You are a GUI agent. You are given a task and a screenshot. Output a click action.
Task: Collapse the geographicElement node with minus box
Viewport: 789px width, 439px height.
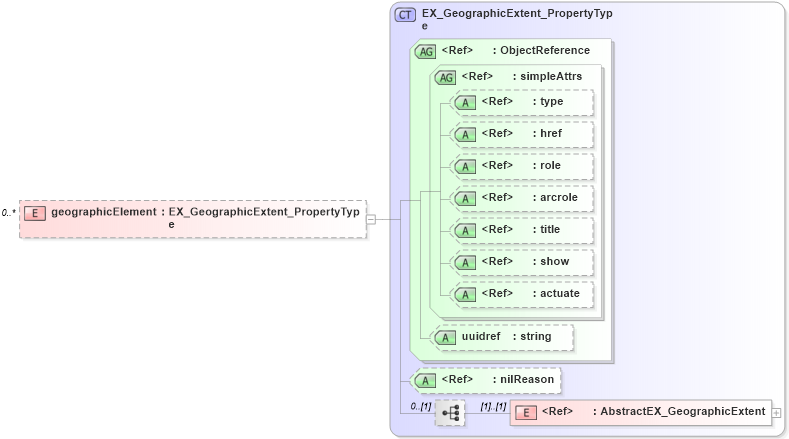tap(371, 219)
